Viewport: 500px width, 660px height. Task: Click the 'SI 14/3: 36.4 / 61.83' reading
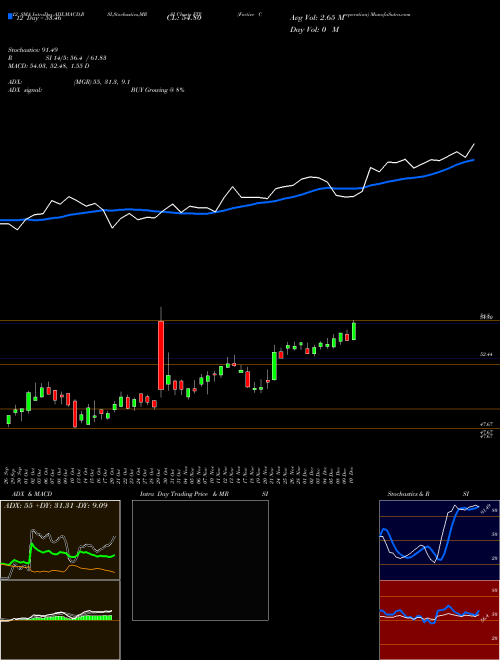click(x=76, y=58)
